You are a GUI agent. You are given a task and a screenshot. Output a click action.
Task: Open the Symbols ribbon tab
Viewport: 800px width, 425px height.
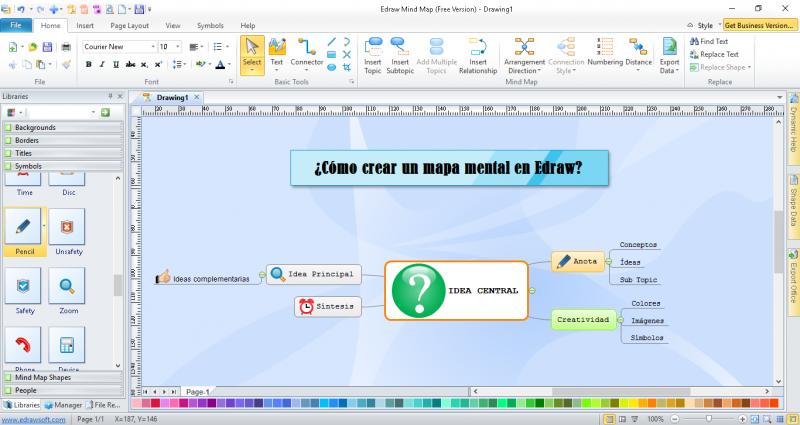click(210, 24)
